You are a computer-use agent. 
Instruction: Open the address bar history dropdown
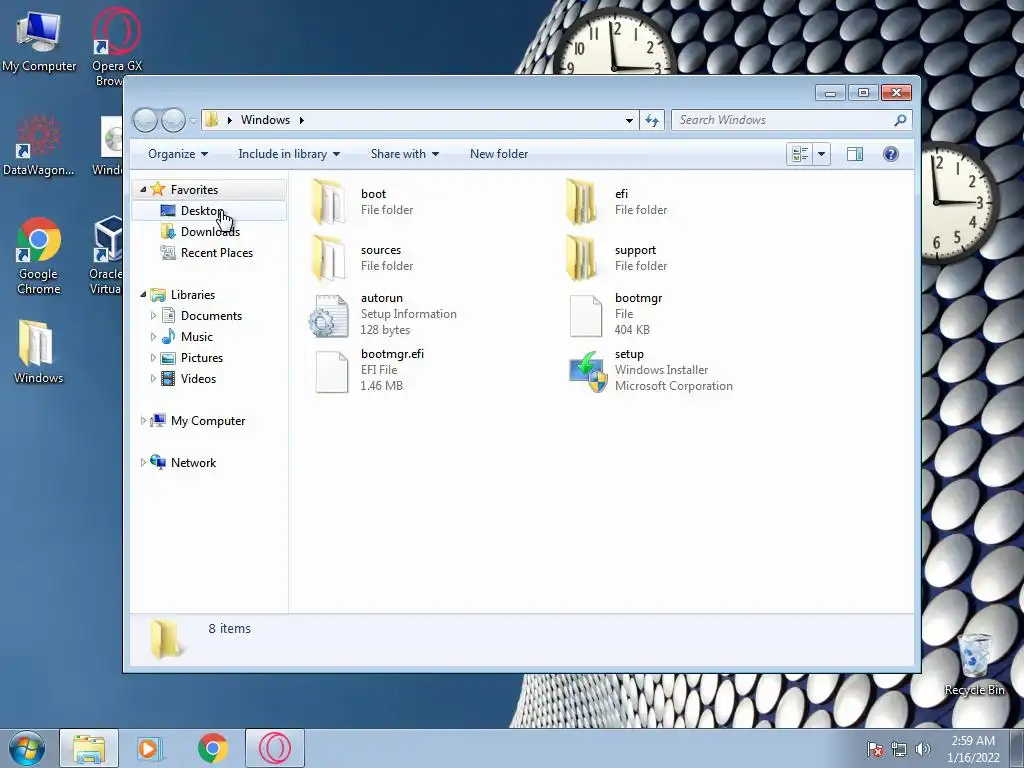(629, 120)
